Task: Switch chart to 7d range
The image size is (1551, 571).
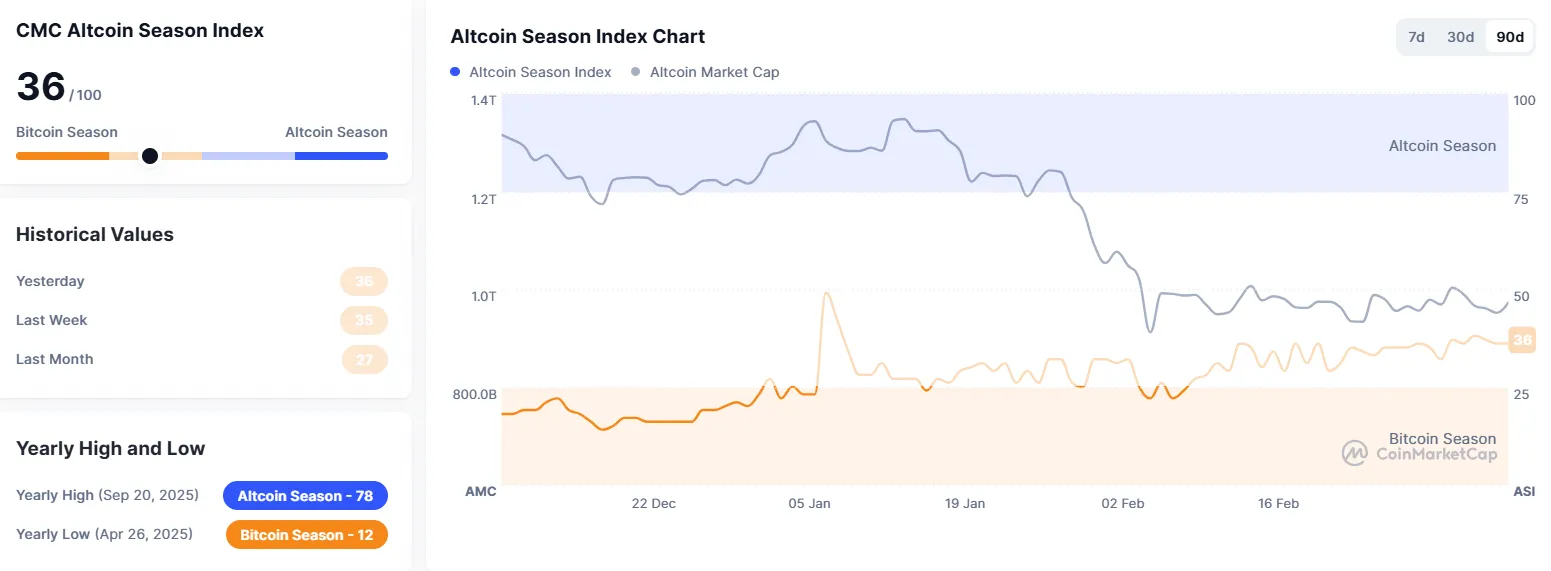Action: 1416,37
